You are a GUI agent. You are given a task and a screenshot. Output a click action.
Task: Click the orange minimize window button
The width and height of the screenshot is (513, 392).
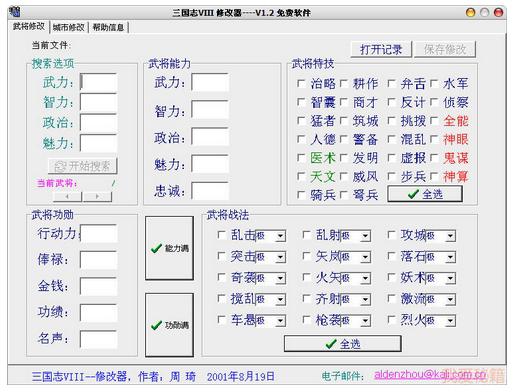click(x=470, y=13)
